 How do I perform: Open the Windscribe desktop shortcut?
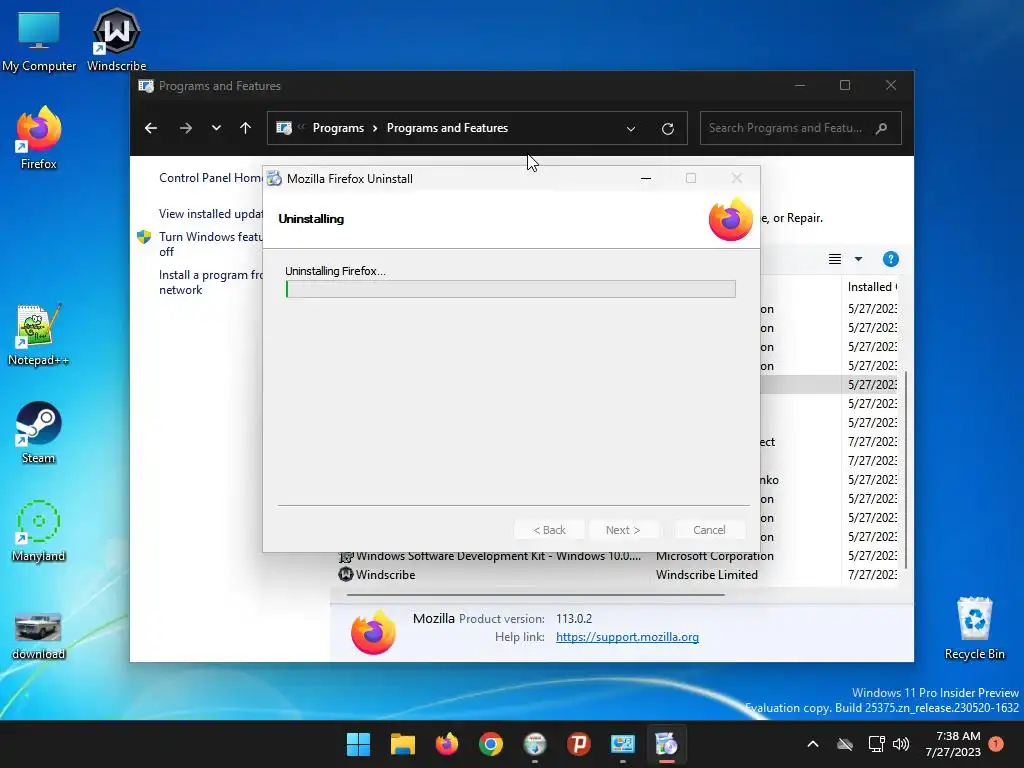click(116, 40)
